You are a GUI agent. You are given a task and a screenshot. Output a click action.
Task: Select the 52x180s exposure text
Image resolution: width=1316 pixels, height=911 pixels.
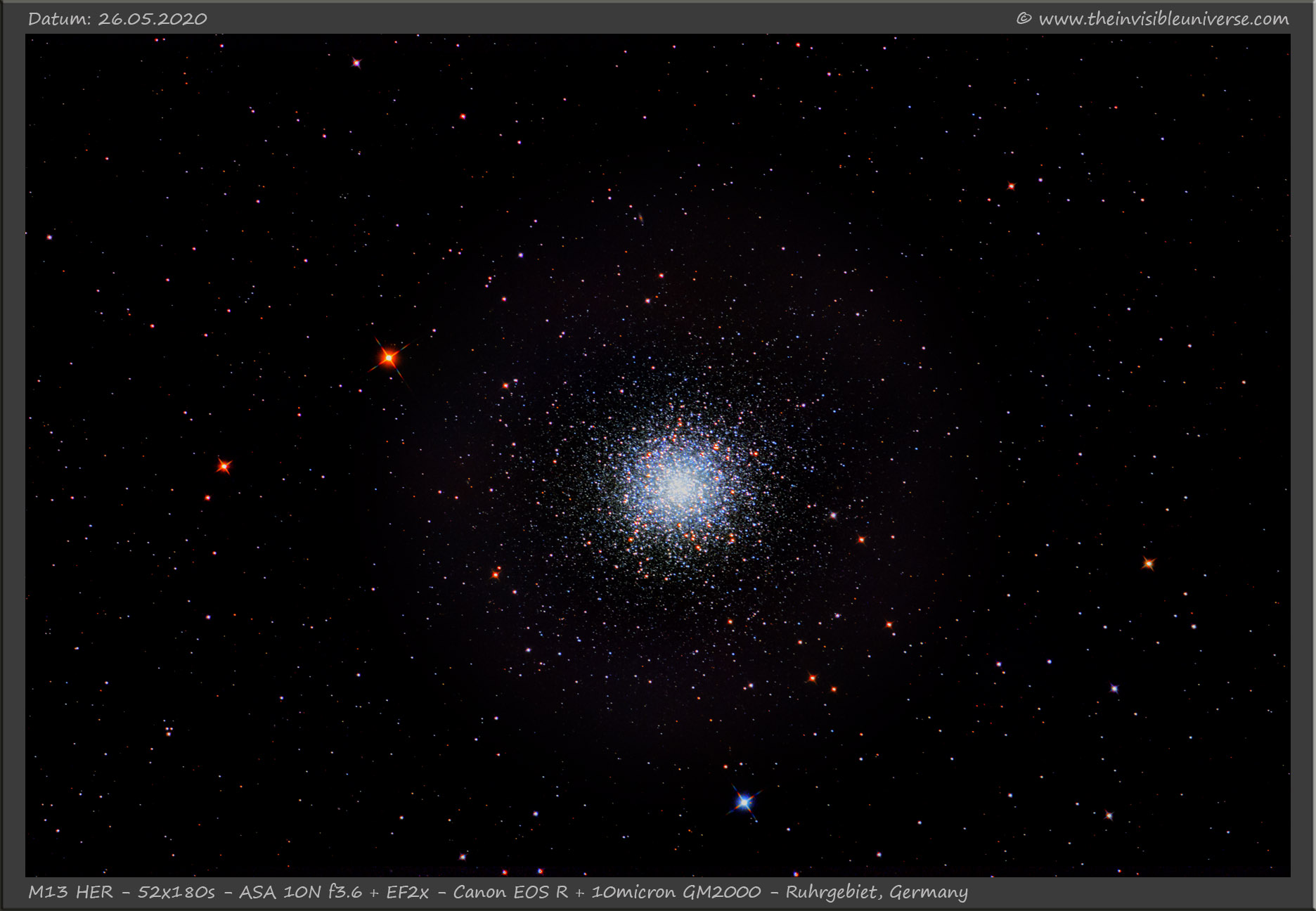pos(176,892)
